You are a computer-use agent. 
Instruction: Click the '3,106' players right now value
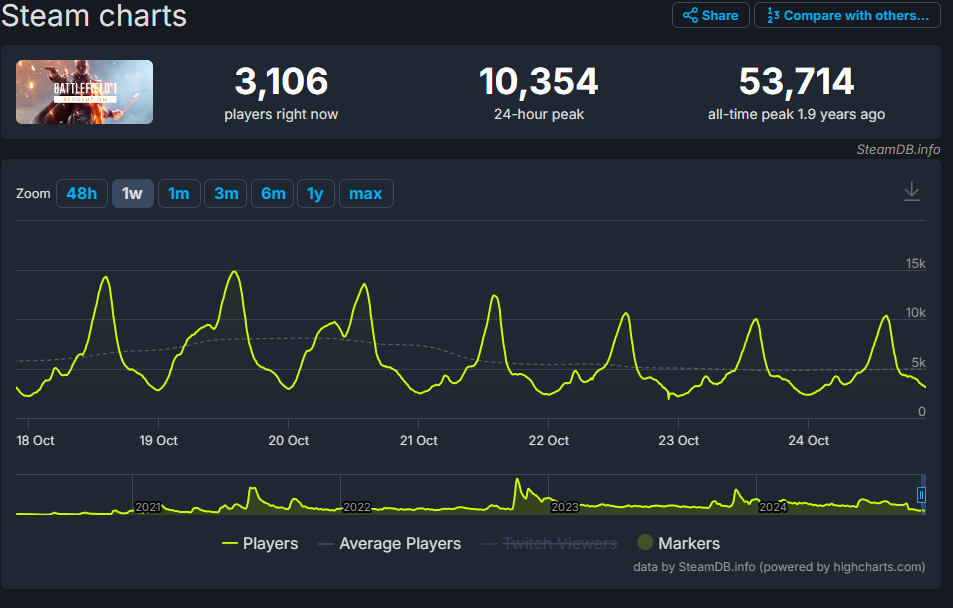click(x=281, y=81)
